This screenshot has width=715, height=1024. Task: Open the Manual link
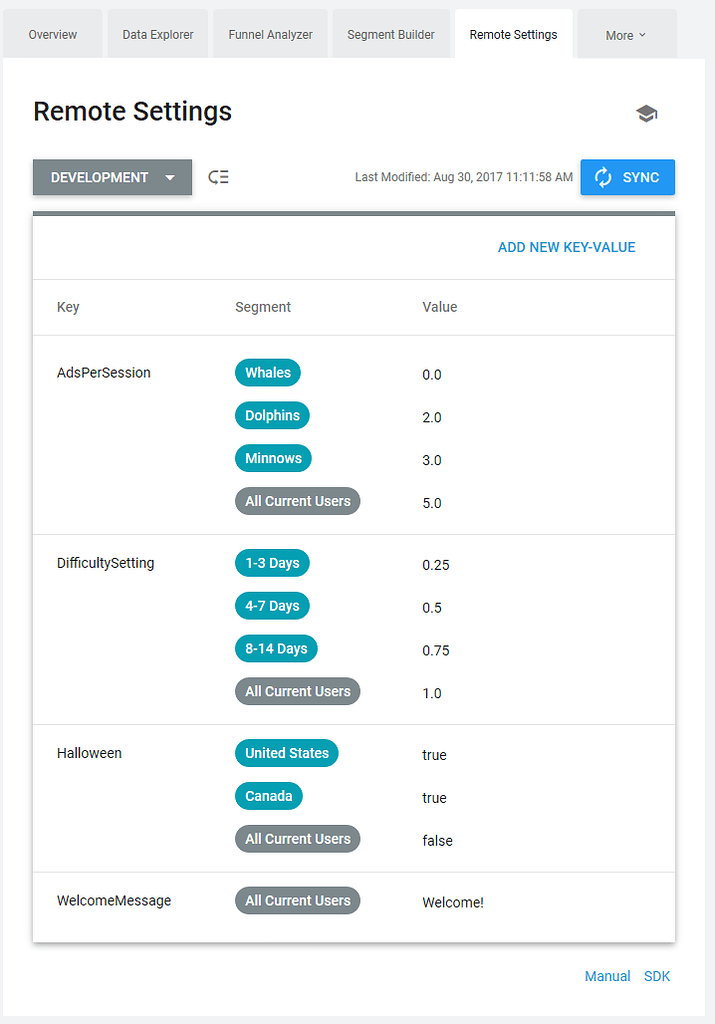[x=607, y=976]
